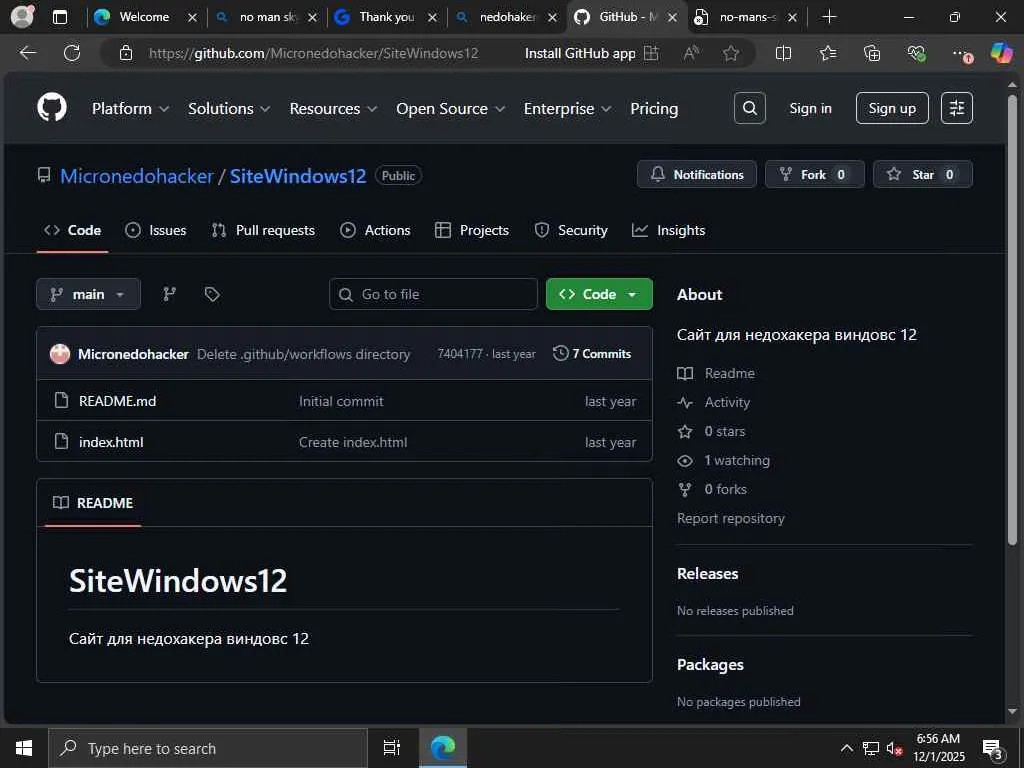Open the SiteWindows12 repository link

pos(298,176)
